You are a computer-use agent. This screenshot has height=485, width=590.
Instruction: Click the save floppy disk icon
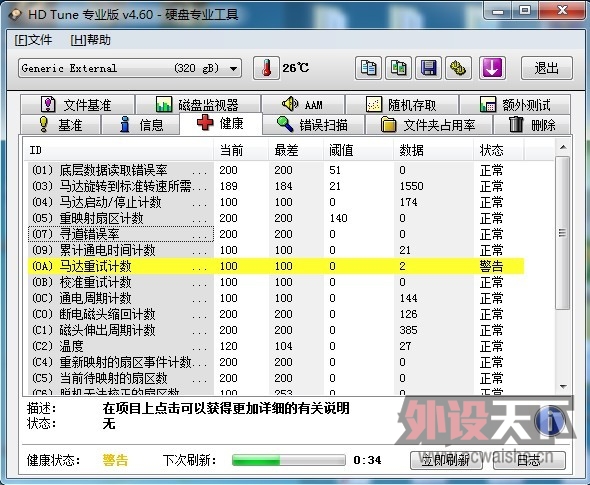pos(429,68)
